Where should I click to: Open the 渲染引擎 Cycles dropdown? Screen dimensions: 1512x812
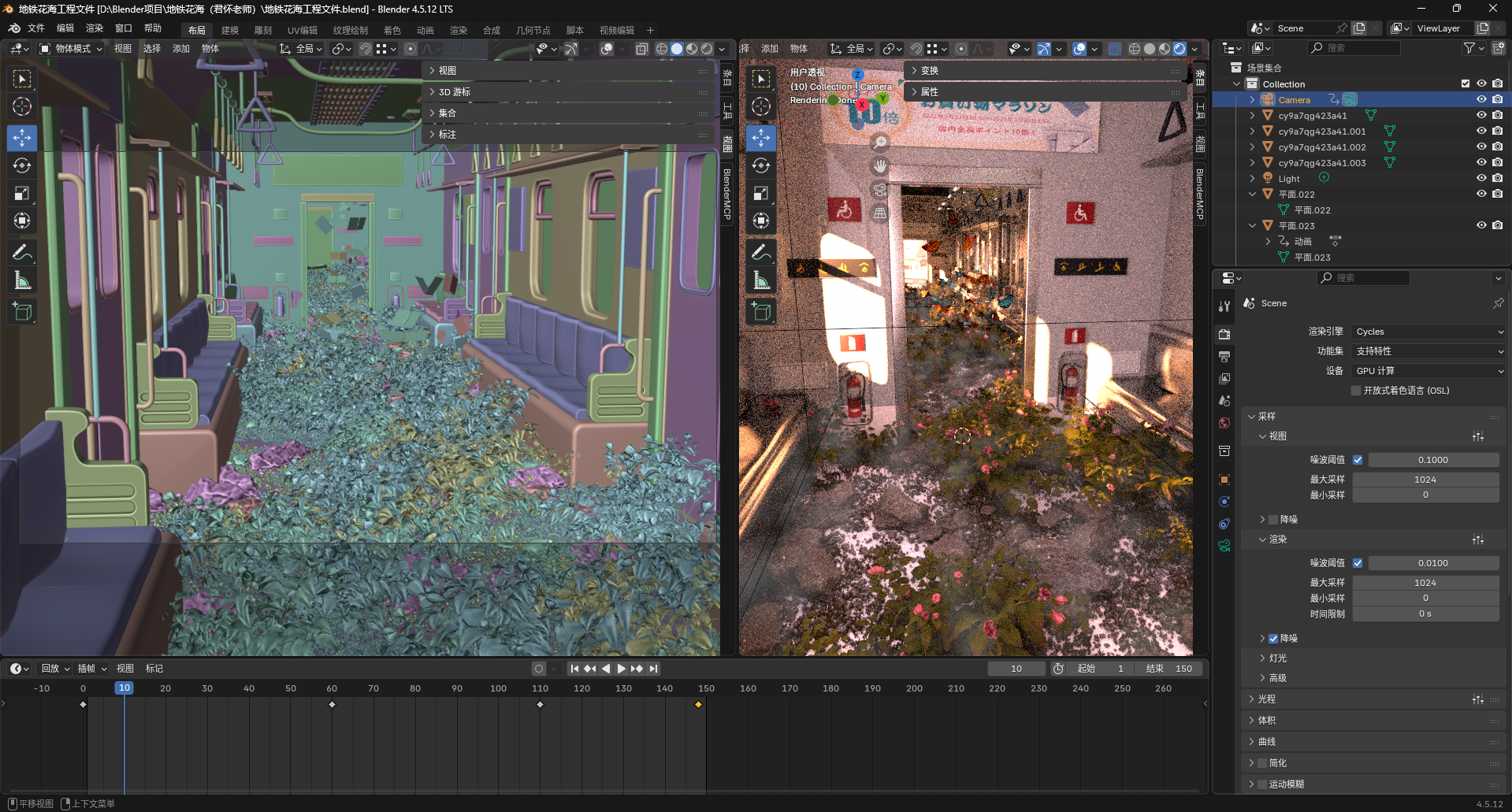1428,332
